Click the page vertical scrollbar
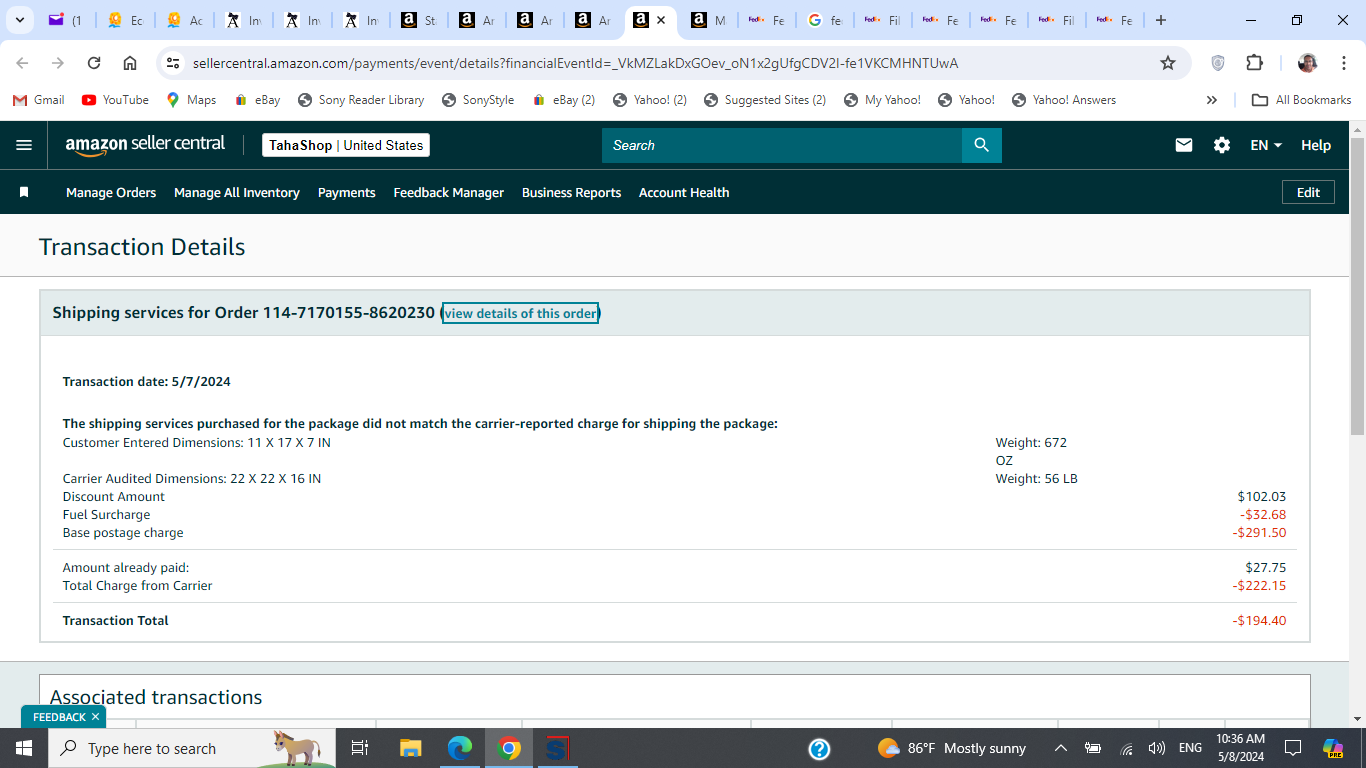The image size is (1366, 768). tap(1357, 285)
